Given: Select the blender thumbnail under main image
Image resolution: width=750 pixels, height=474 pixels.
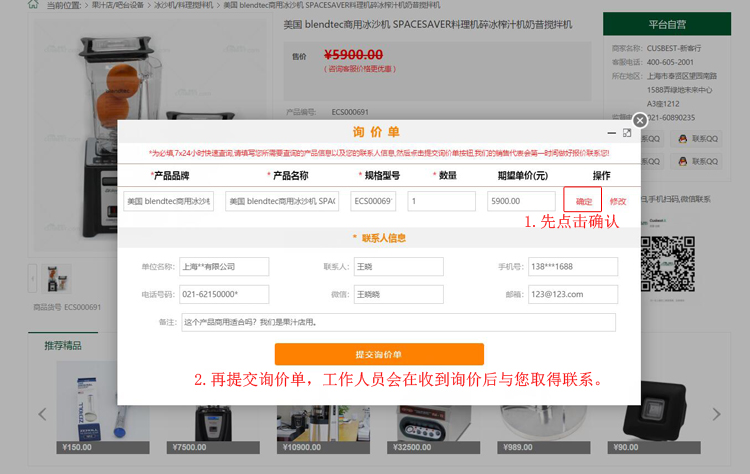Looking at the screenshot, I should pos(56,278).
